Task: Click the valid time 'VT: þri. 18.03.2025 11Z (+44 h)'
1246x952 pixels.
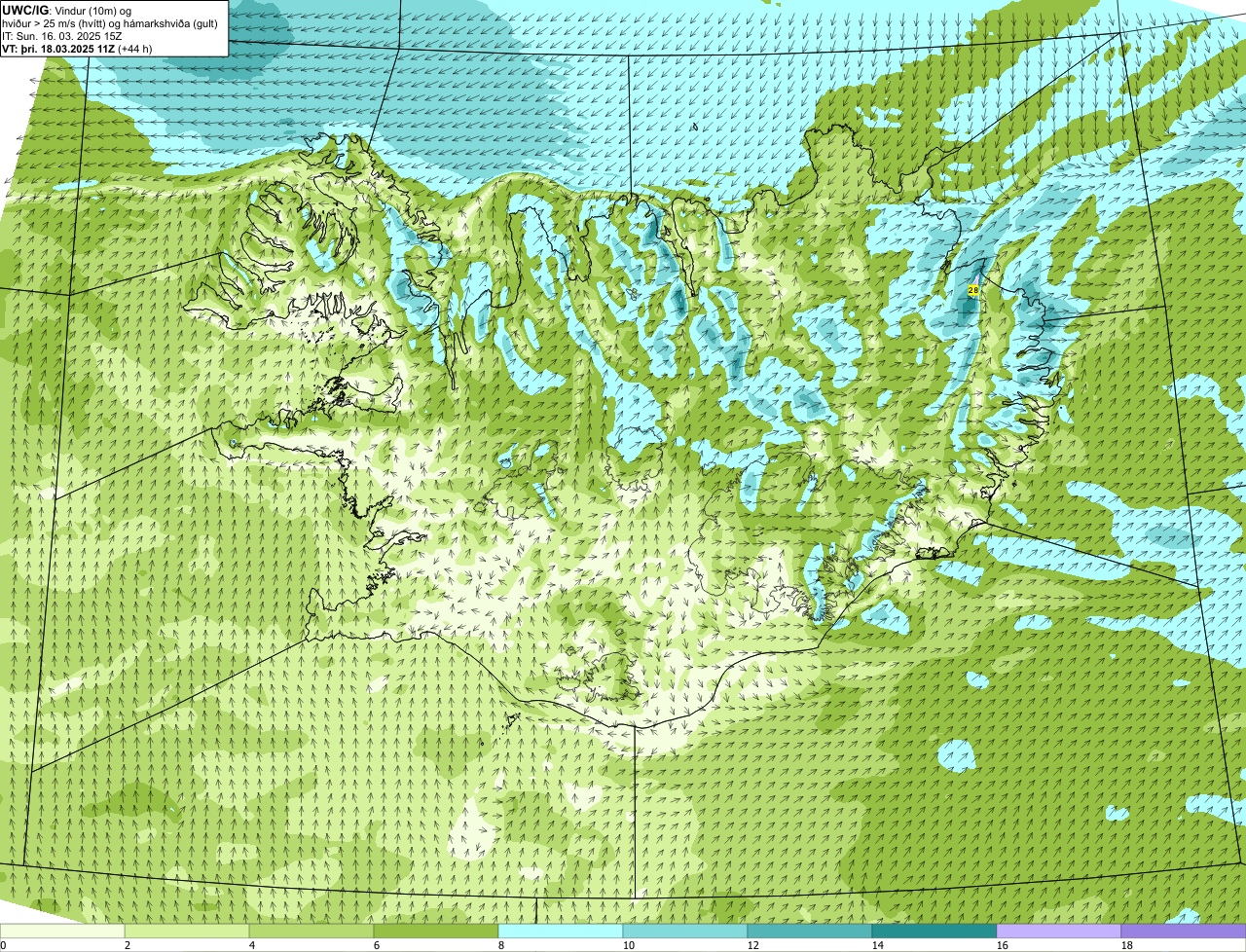Action: click(77, 48)
